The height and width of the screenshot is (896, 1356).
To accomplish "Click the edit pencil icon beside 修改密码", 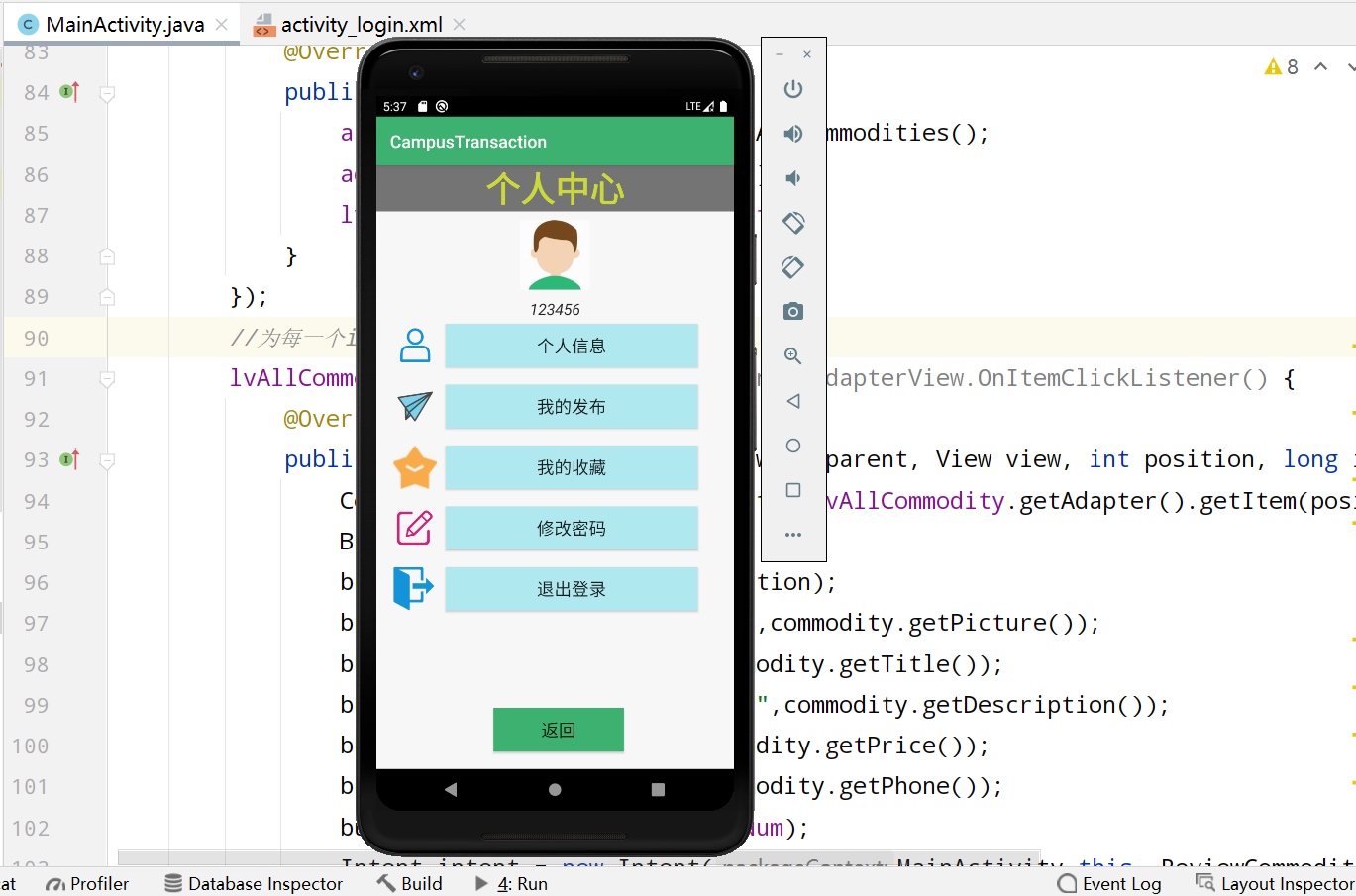I will coord(415,528).
